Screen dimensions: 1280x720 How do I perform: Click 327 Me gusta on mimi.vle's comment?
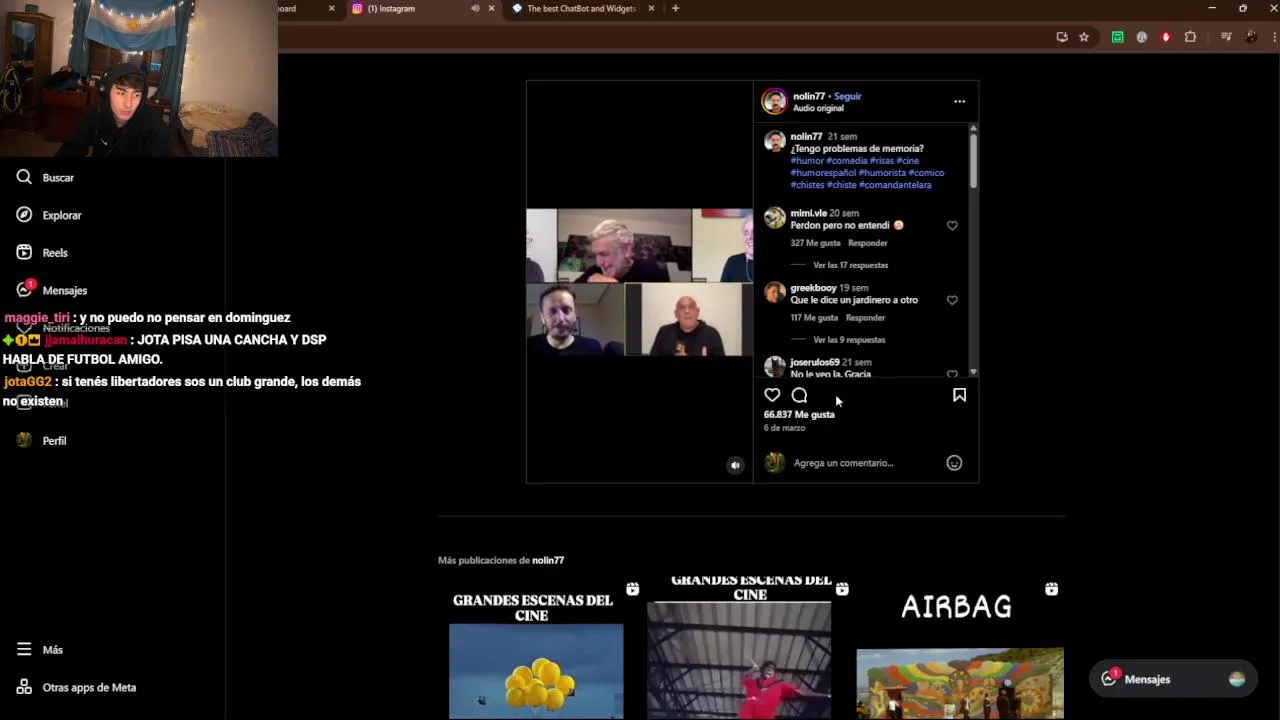(815, 243)
